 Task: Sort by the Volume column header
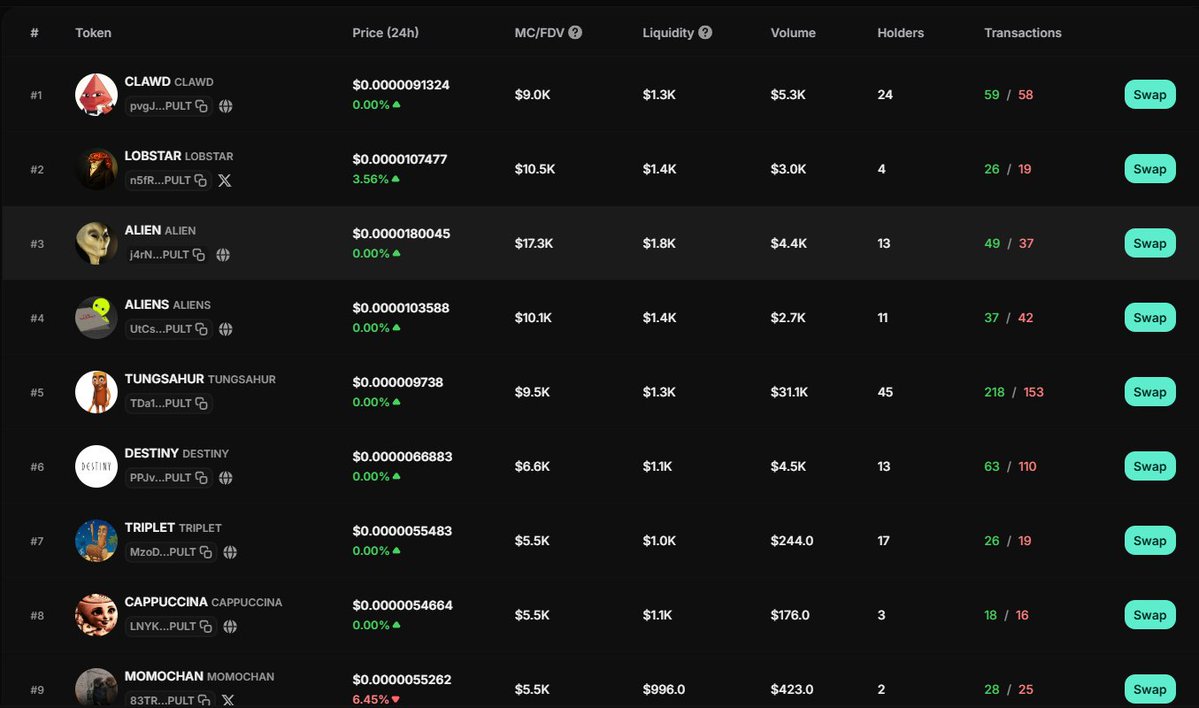[x=793, y=33]
